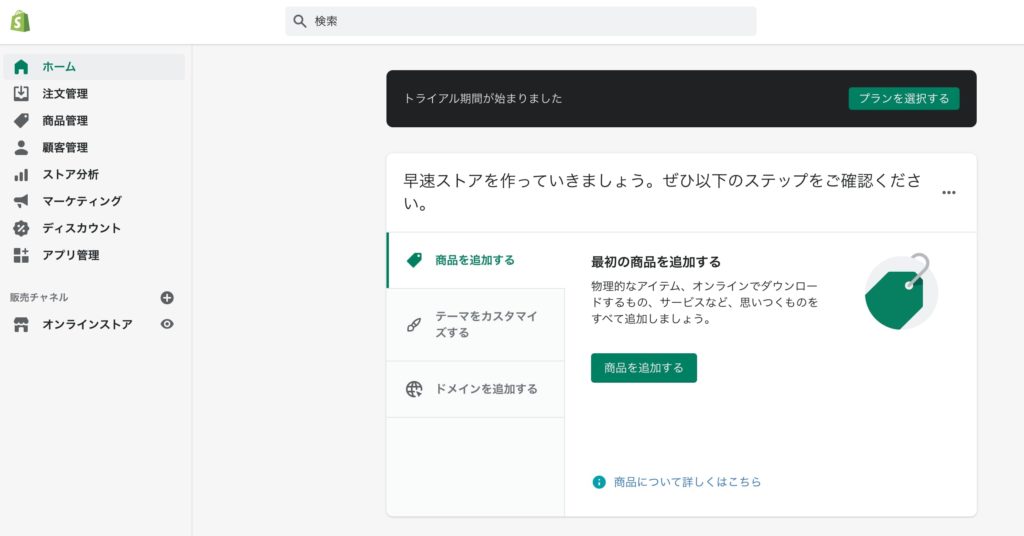Open 注文管理 orders icon
Image resolution: width=1024 pixels, height=536 pixels.
coord(21,94)
